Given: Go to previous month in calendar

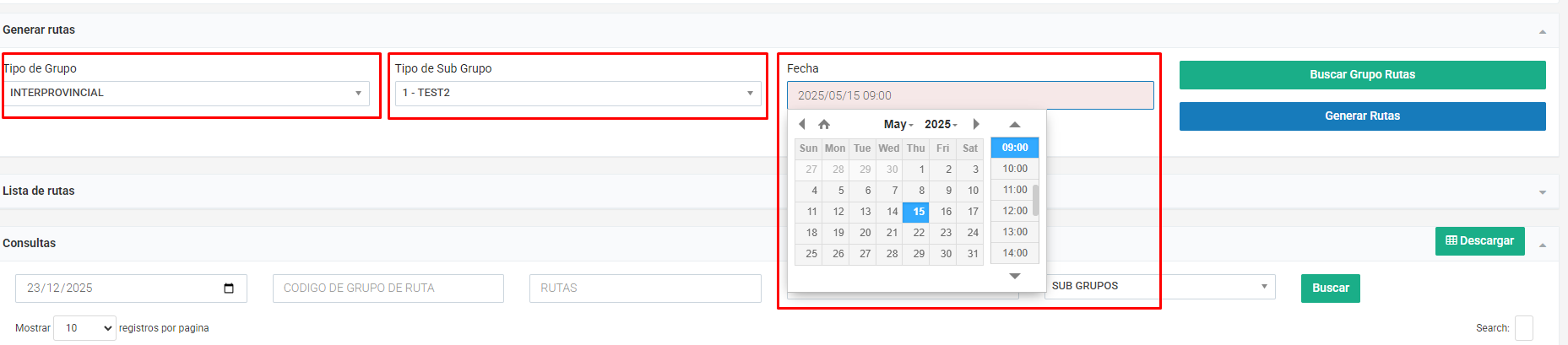Looking at the screenshot, I should click(x=801, y=124).
